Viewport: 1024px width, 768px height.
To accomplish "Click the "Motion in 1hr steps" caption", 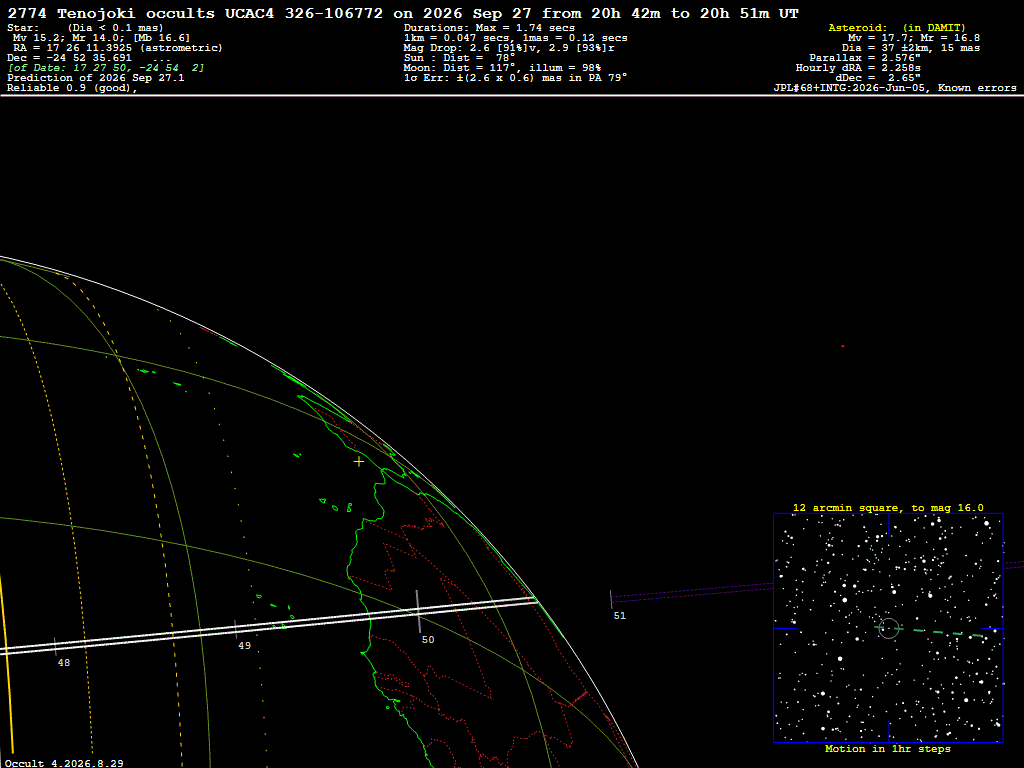I will (x=888, y=748).
